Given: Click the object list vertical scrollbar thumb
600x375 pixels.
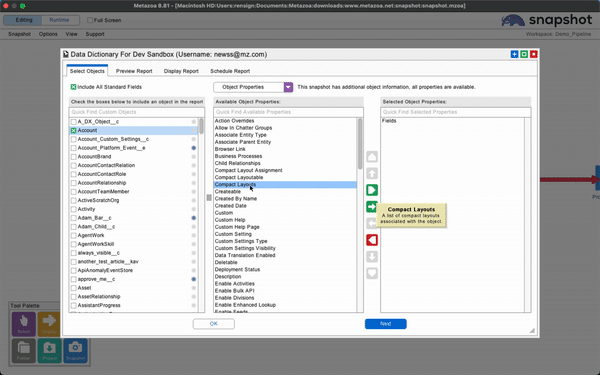Looking at the screenshot, I should pyautogui.click(x=201, y=126).
